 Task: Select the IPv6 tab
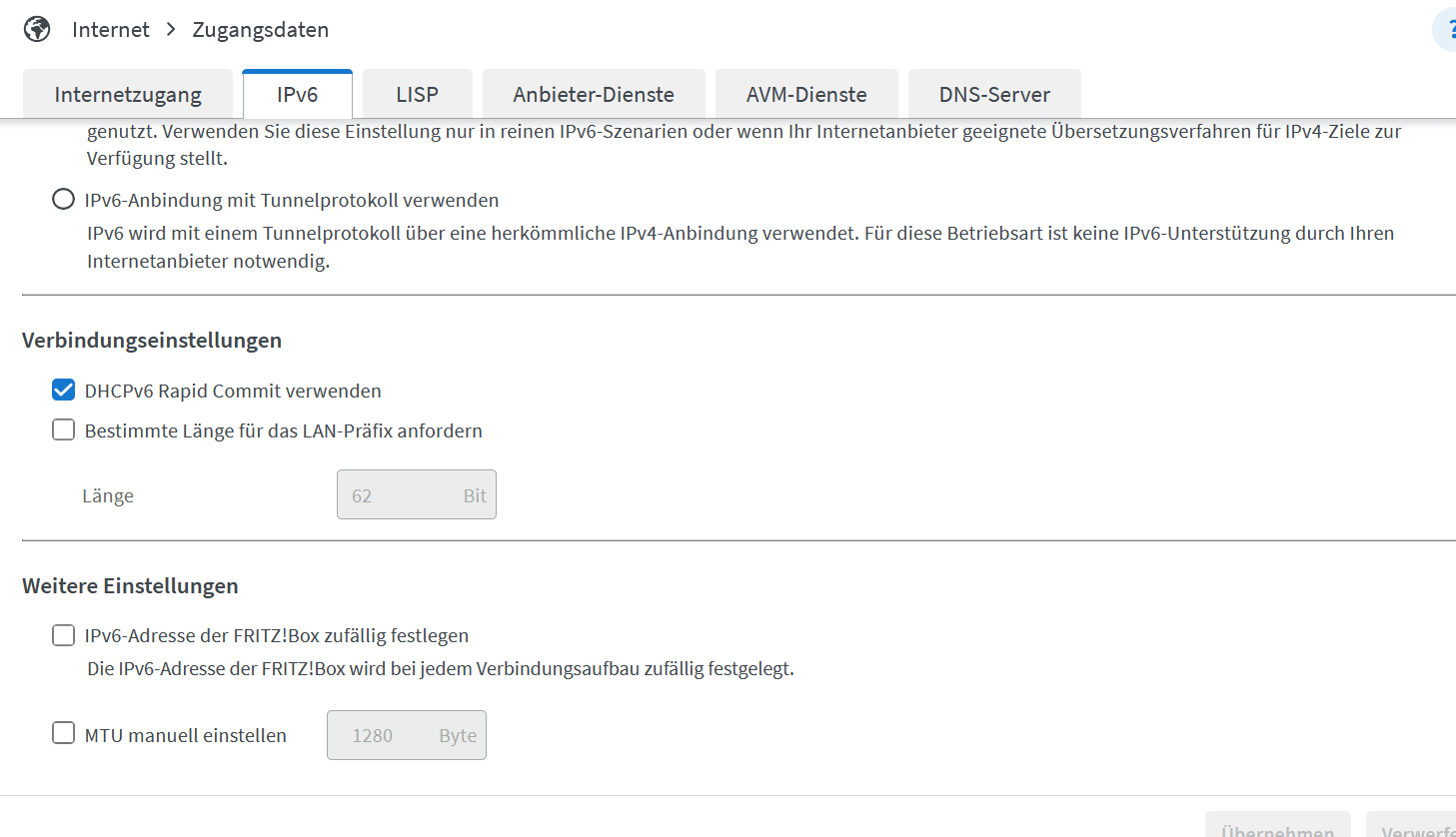(297, 95)
